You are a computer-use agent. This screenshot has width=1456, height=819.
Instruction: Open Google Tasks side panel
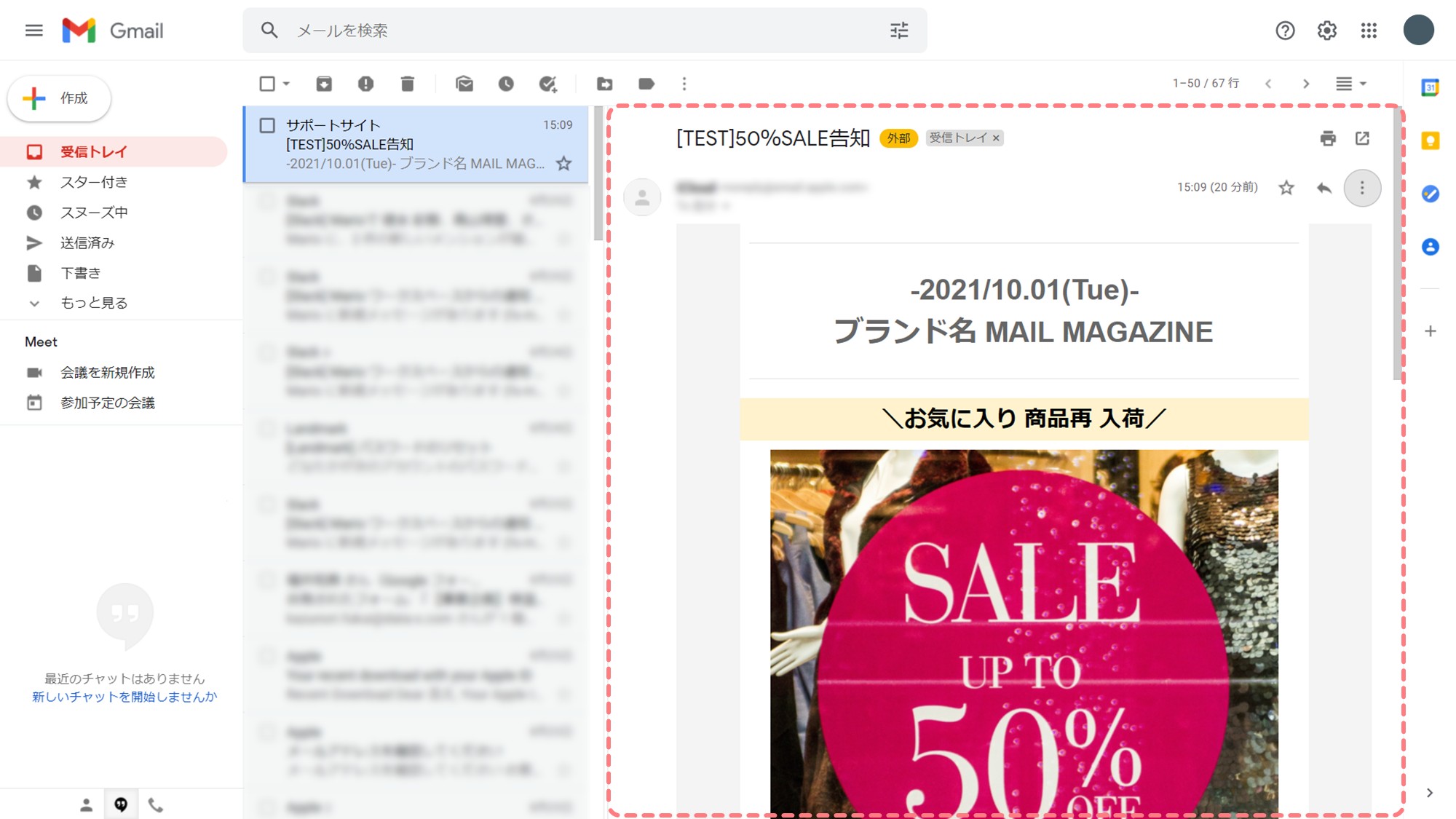pos(1431,194)
